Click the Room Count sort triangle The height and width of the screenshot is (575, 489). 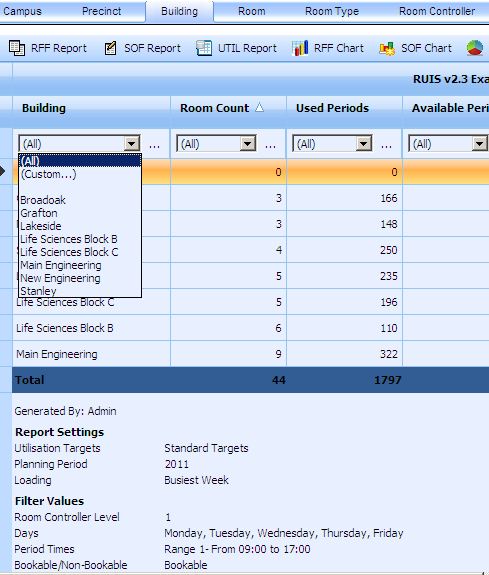tap(259, 107)
